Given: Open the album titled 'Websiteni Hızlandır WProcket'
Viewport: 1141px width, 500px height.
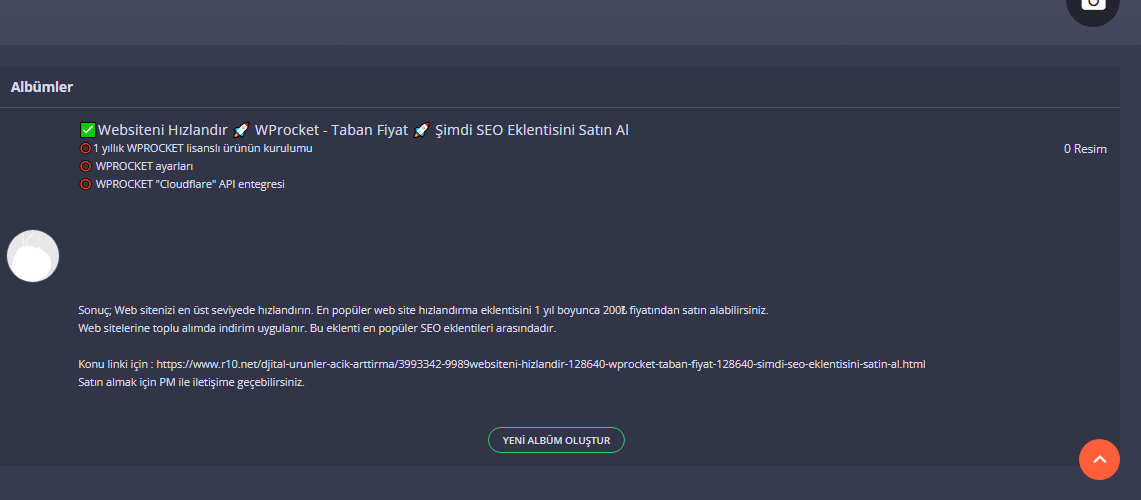Looking at the screenshot, I should pyautogui.click(x=354, y=130).
